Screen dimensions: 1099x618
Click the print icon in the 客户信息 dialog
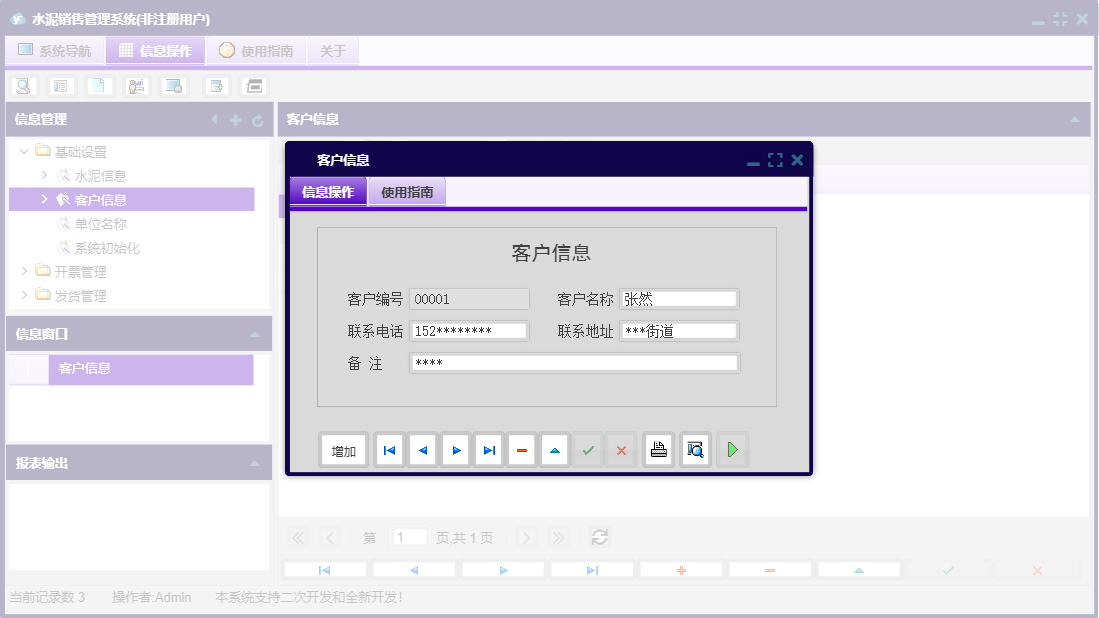point(658,450)
